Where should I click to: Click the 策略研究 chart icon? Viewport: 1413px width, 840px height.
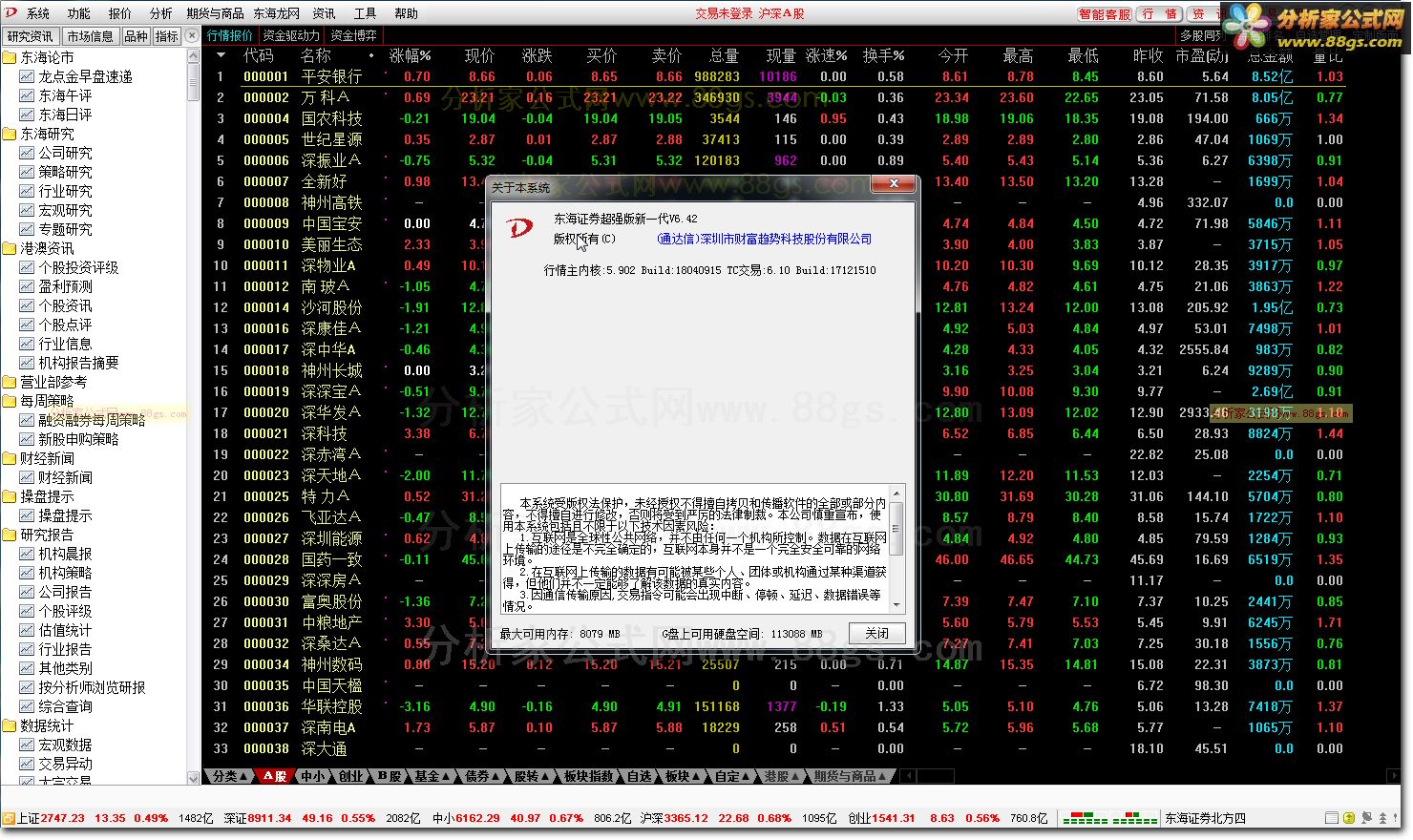pos(27,172)
